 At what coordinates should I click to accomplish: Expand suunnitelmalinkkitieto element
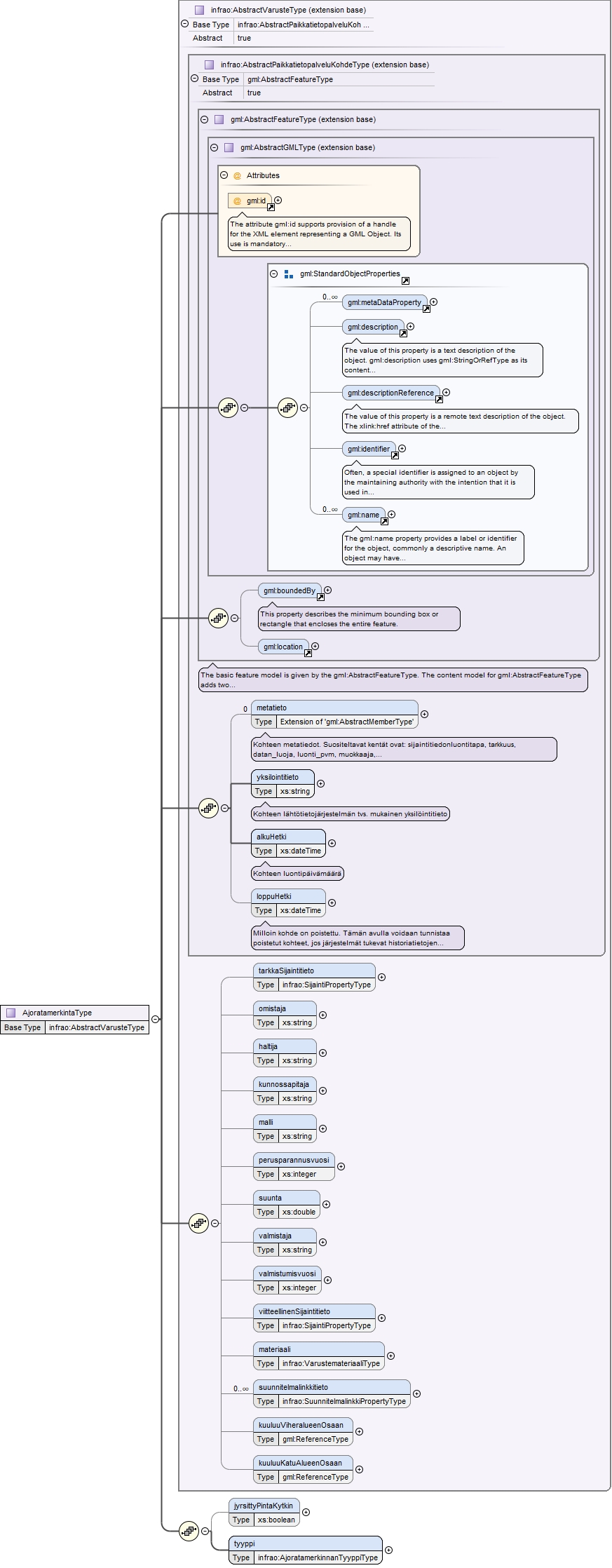(x=417, y=1394)
